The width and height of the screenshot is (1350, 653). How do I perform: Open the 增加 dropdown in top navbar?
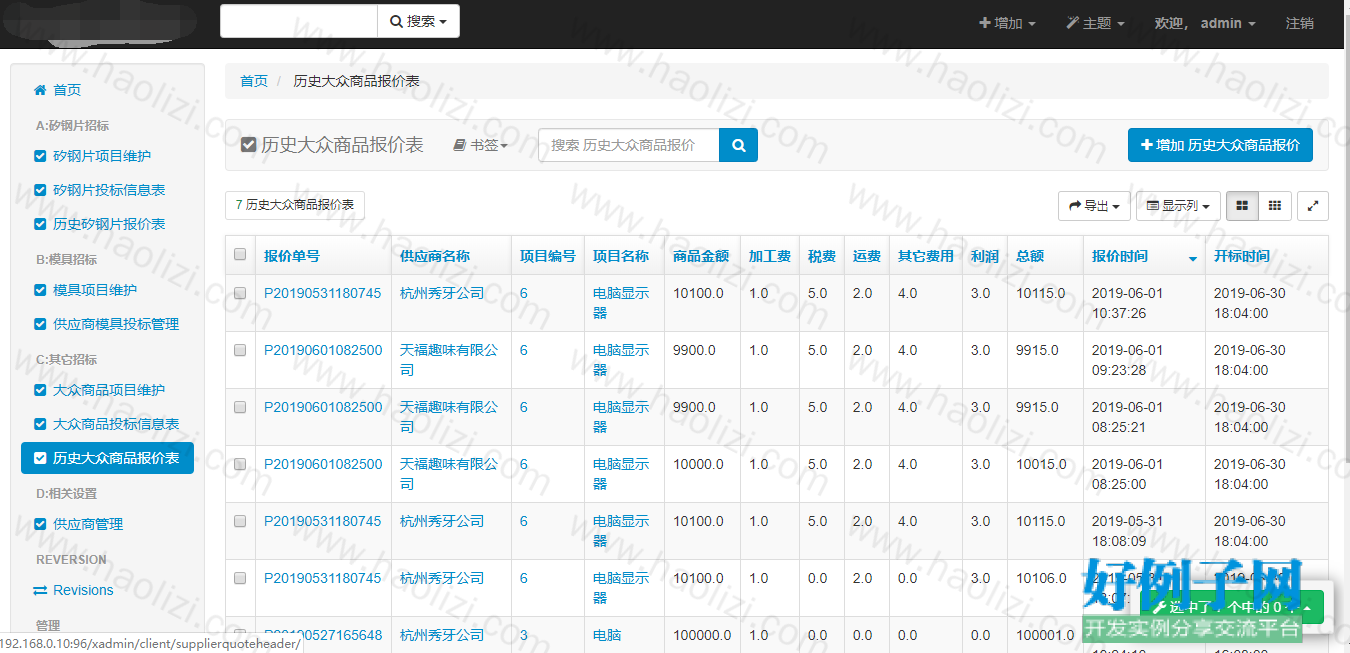(1007, 23)
